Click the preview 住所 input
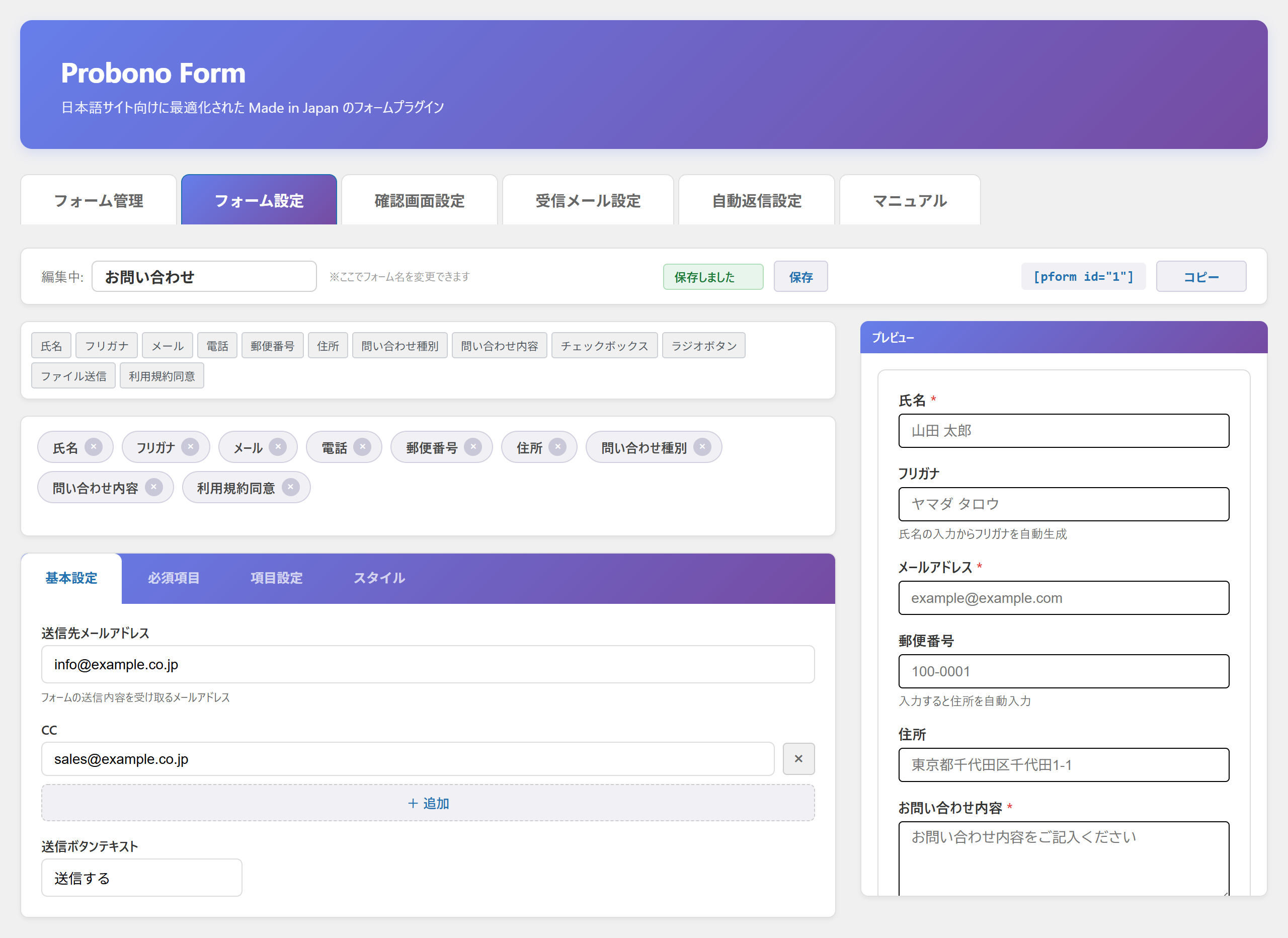The image size is (1288, 938). tap(1064, 765)
